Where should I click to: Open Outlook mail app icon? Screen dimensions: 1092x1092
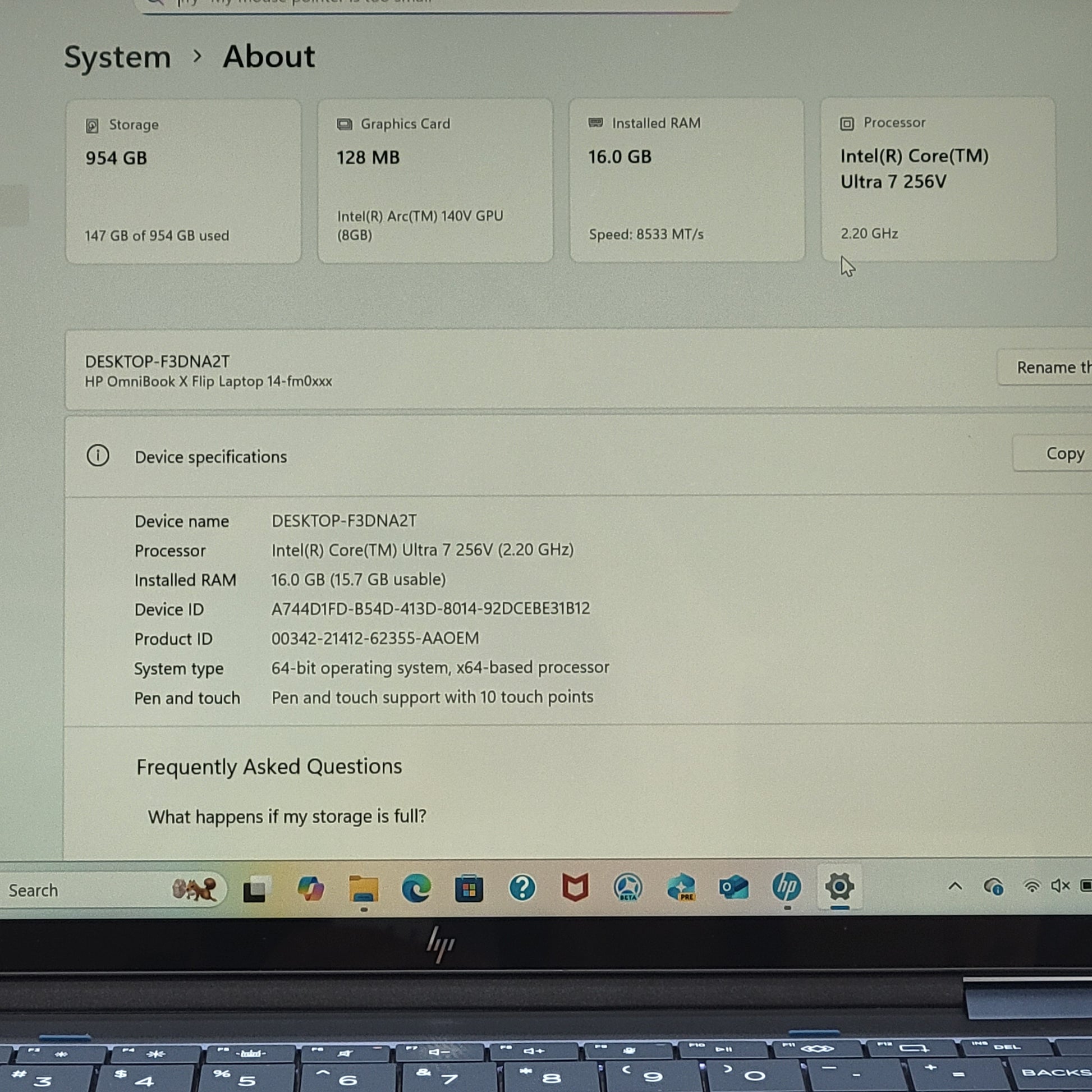click(x=733, y=887)
